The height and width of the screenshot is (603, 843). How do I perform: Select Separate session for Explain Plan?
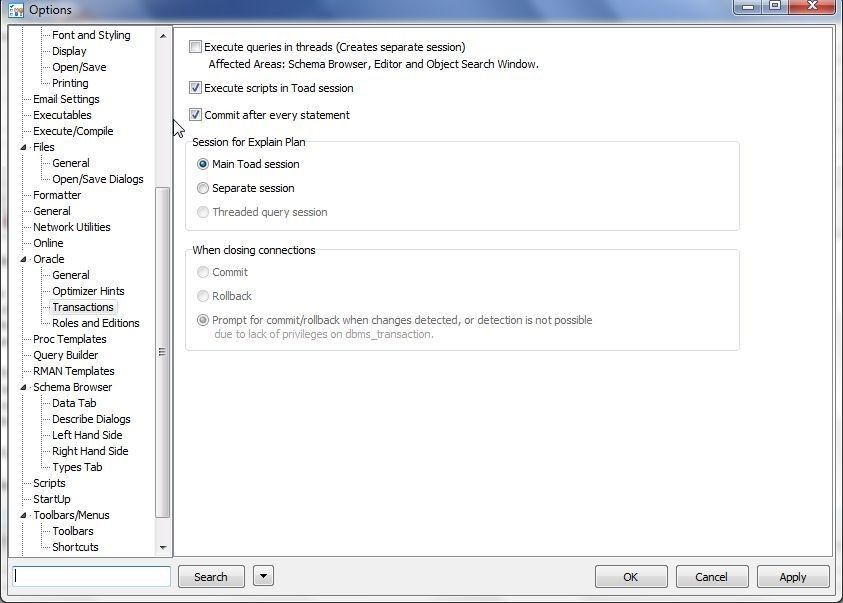point(203,188)
